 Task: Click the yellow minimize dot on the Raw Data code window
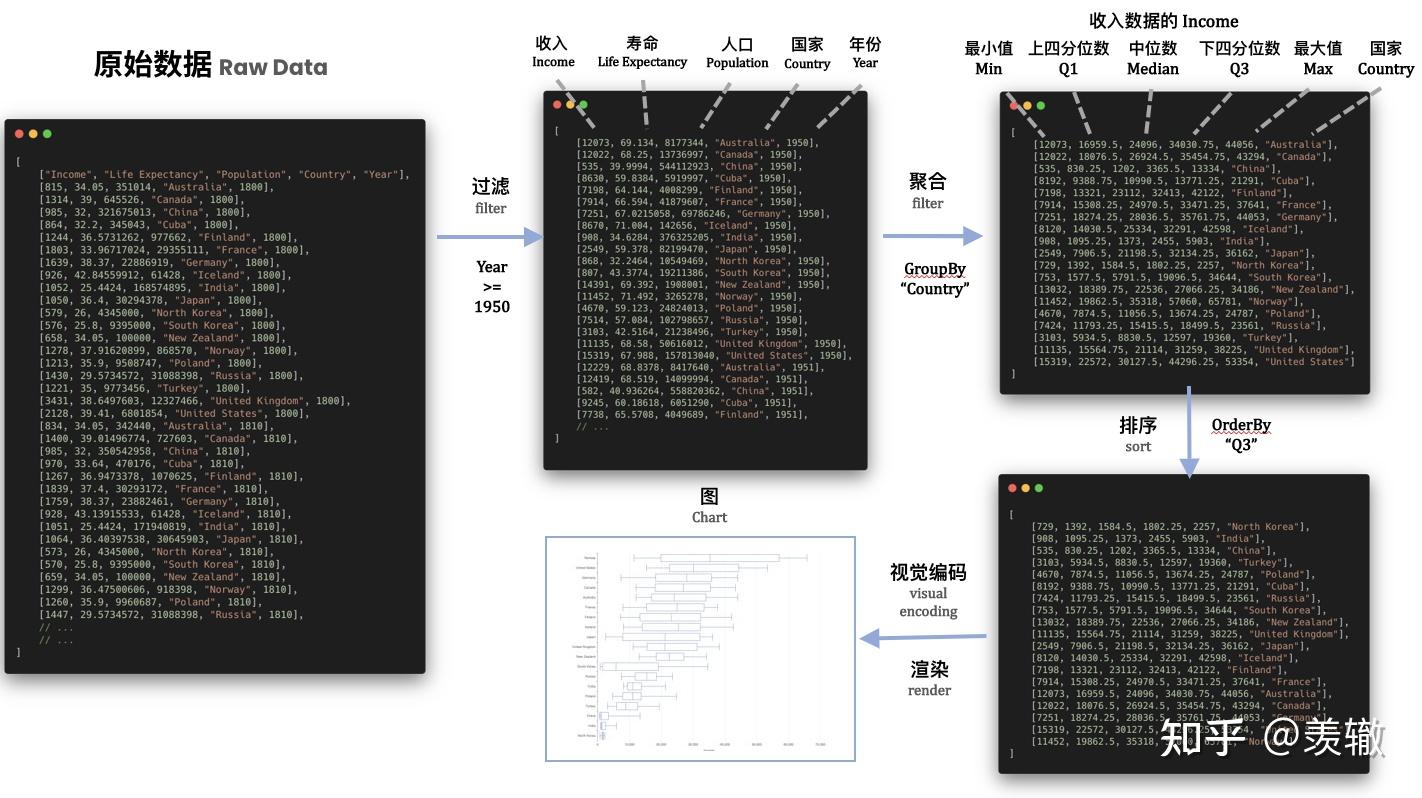tap(33, 133)
